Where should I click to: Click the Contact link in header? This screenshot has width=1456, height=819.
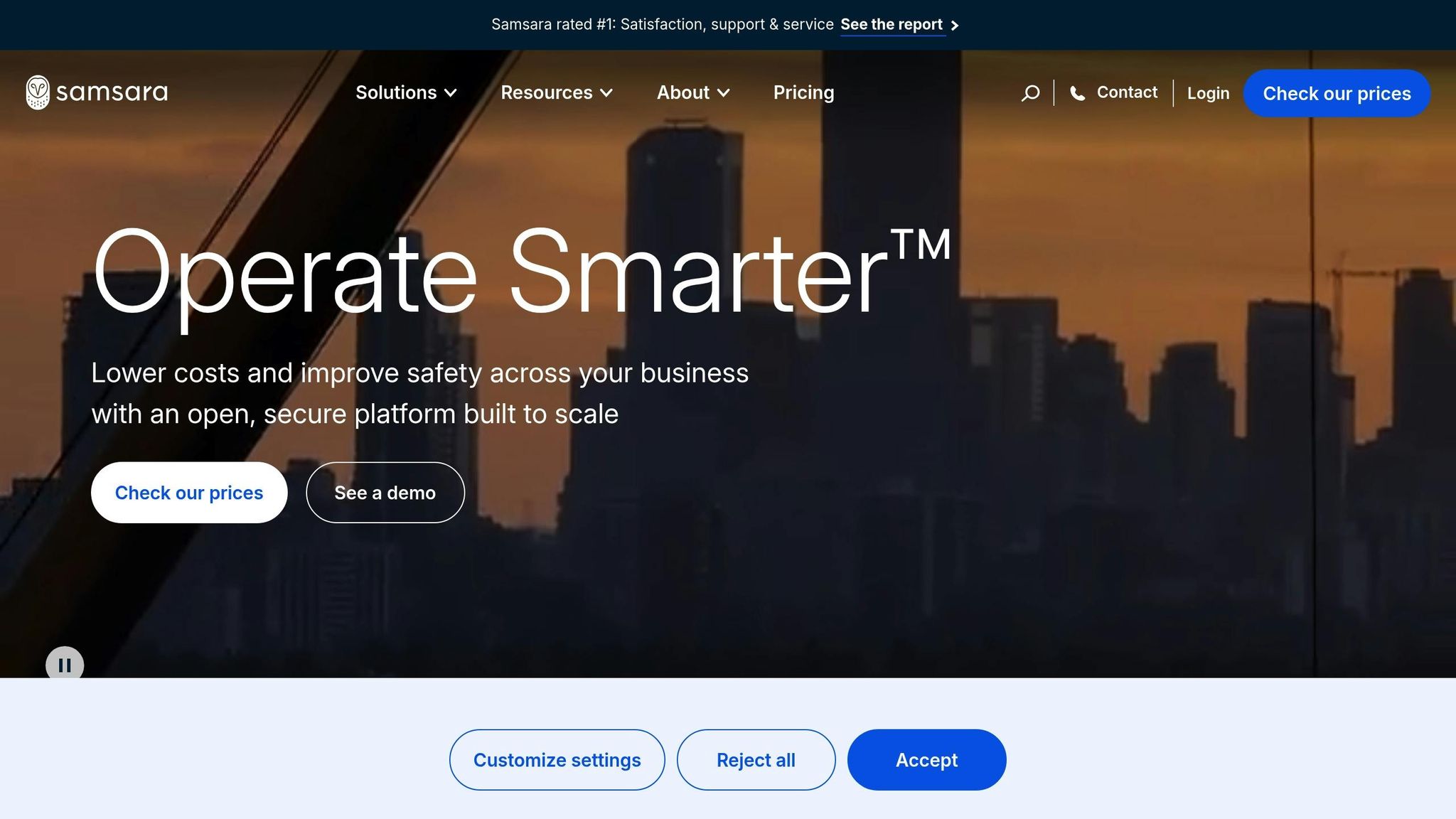[1127, 92]
